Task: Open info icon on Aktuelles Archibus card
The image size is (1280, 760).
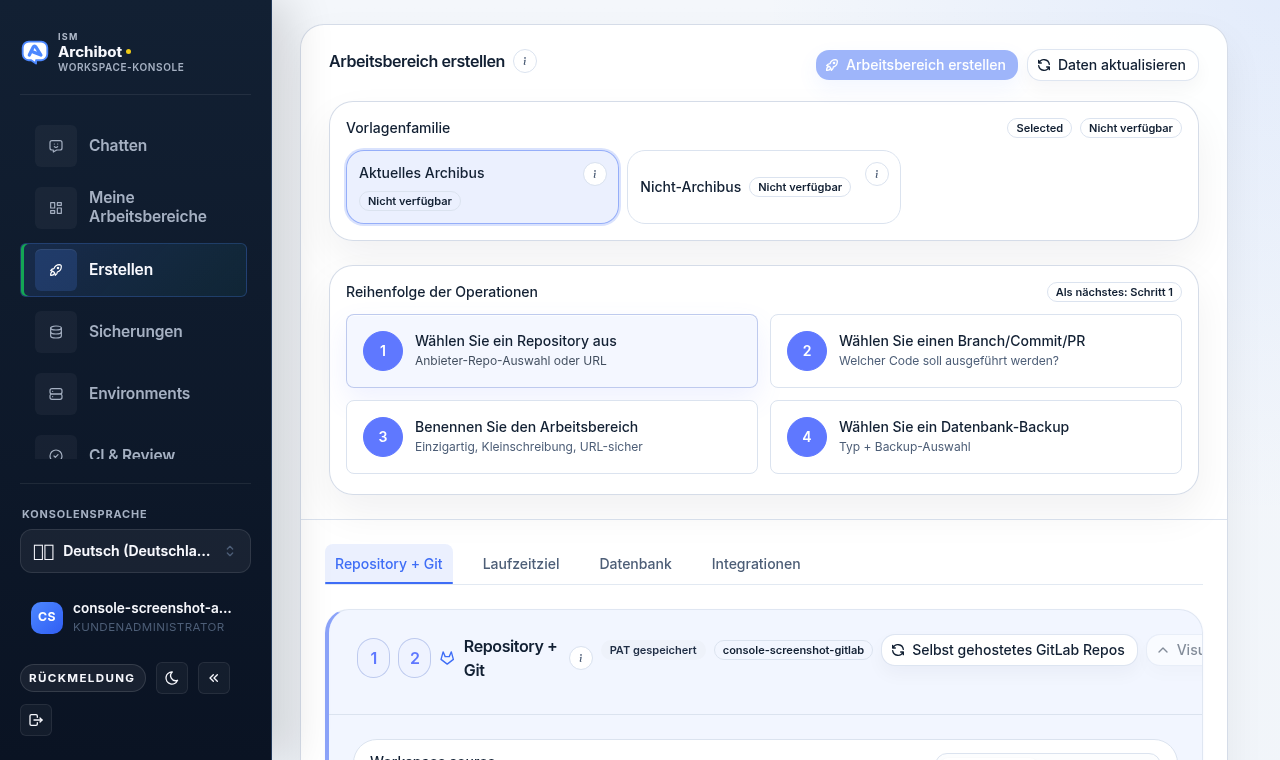Action: click(595, 174)
